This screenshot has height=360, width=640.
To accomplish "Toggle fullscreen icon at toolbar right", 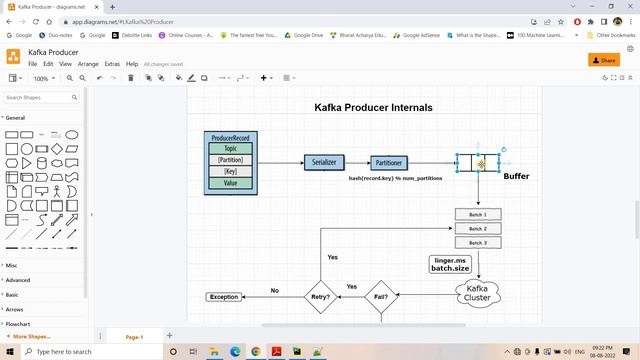I will click(613, 78).
